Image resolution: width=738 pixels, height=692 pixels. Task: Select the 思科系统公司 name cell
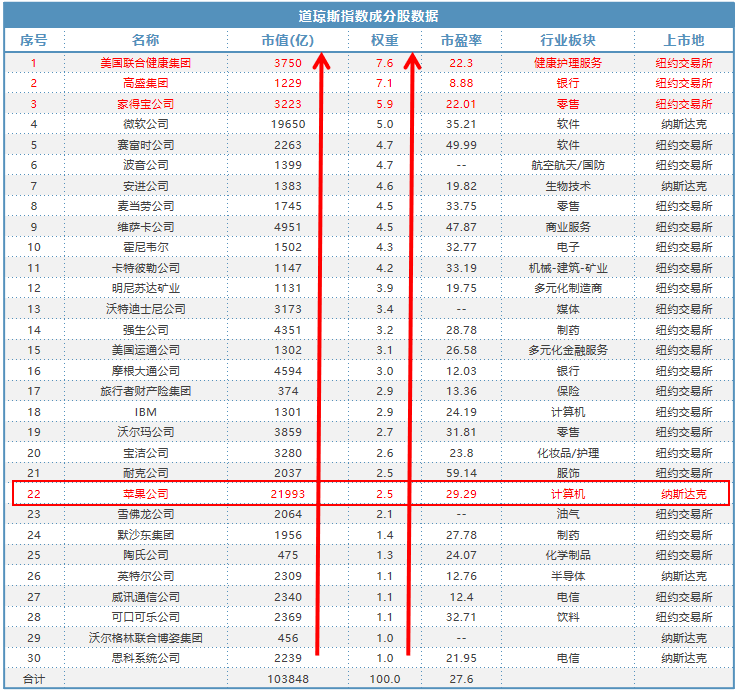click(x=145, y=658)
